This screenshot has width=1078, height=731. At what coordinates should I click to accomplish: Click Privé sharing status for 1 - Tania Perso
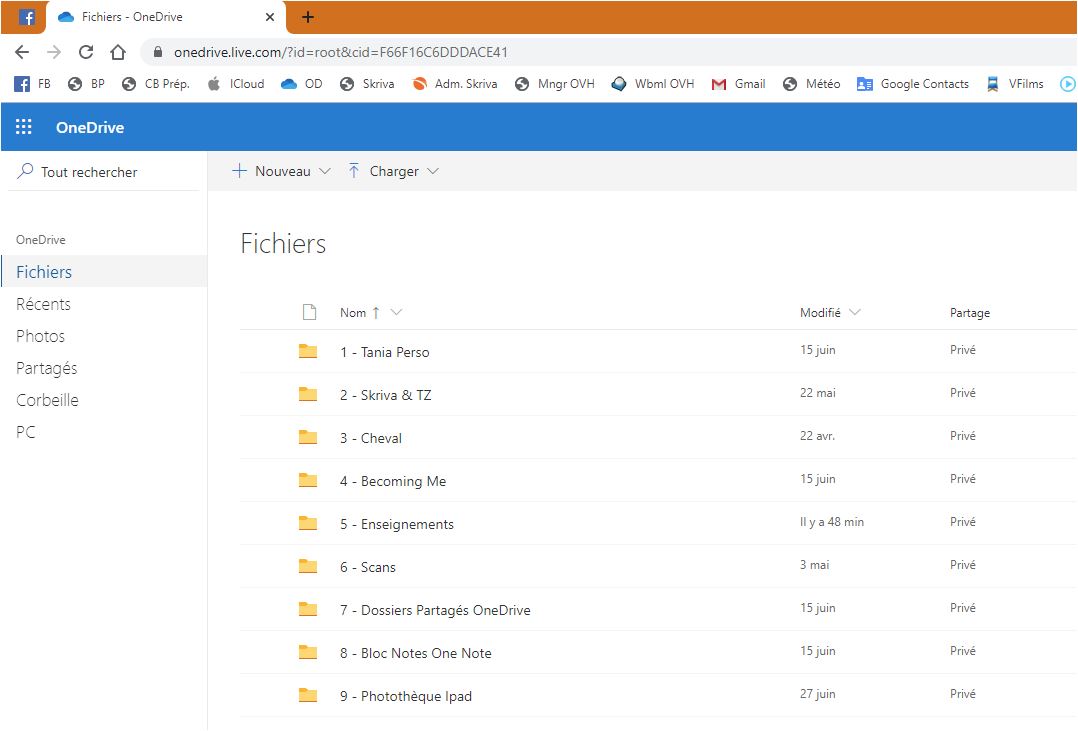[x=962, y=350]
